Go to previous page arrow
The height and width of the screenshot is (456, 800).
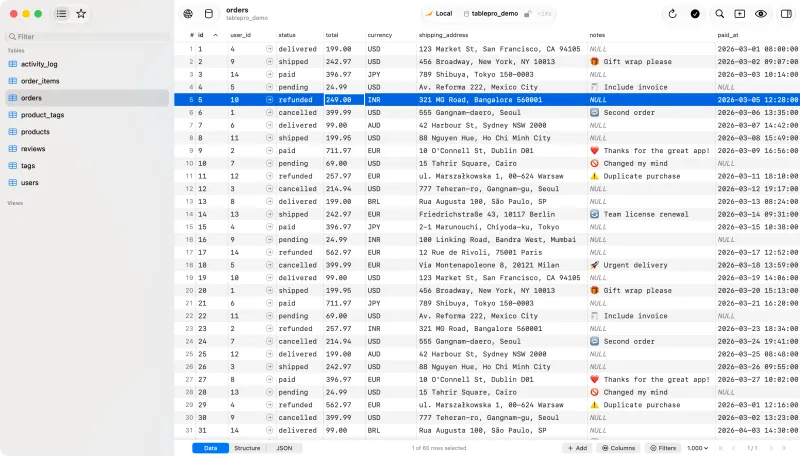734,448
